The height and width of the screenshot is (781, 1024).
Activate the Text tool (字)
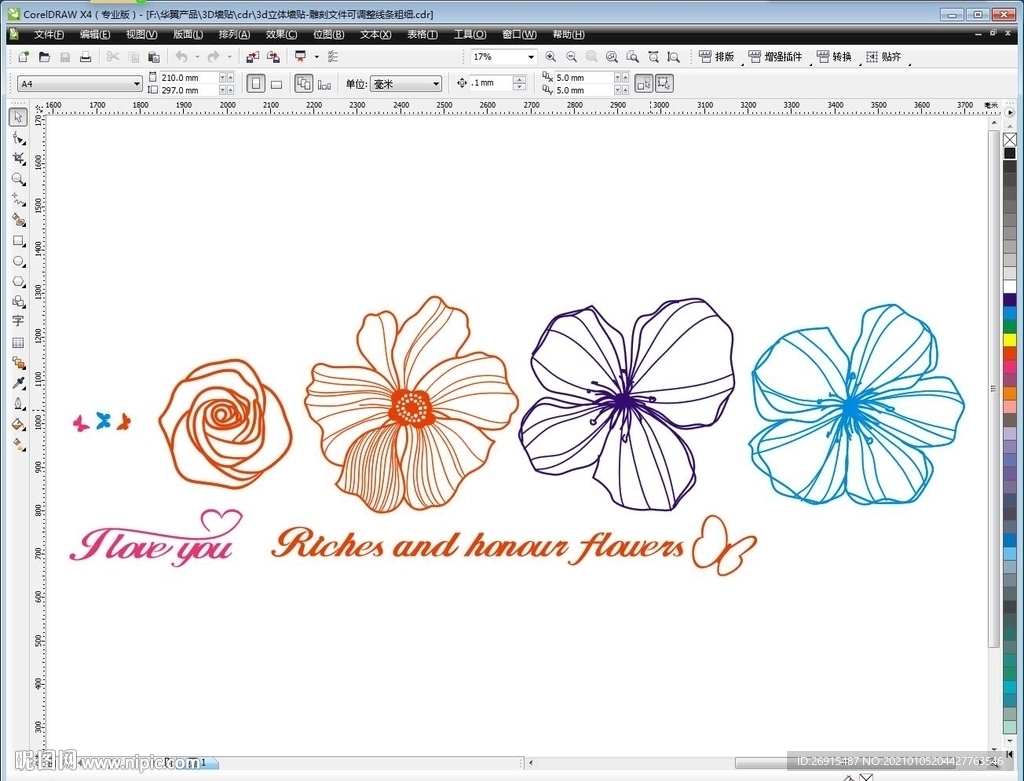click(18, 321)
